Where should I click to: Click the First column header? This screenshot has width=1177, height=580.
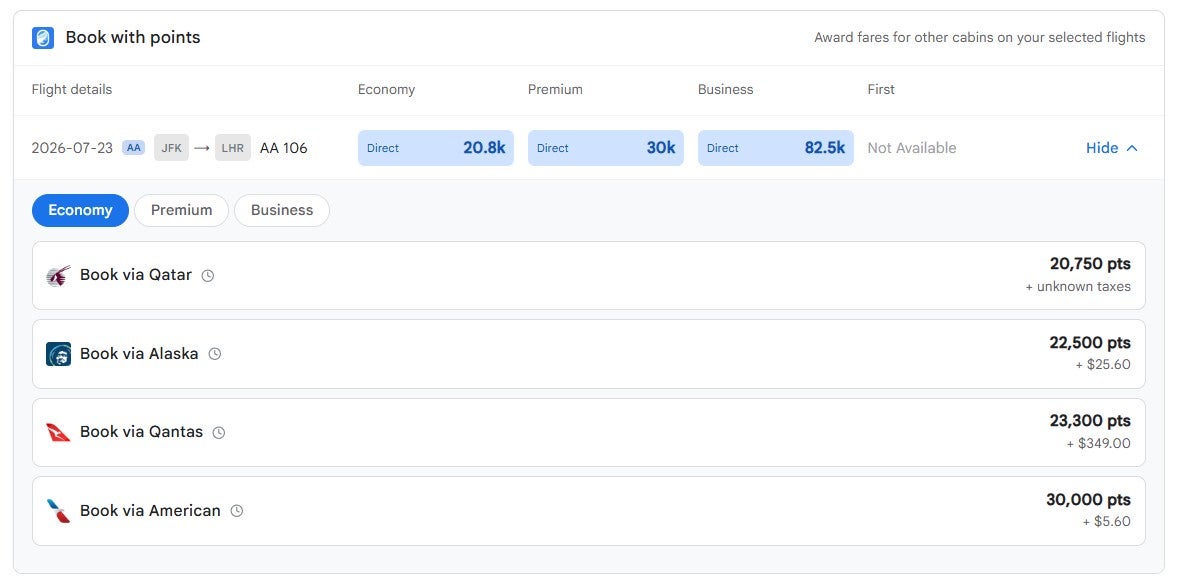pyautogui.click(x=881, y=89)
